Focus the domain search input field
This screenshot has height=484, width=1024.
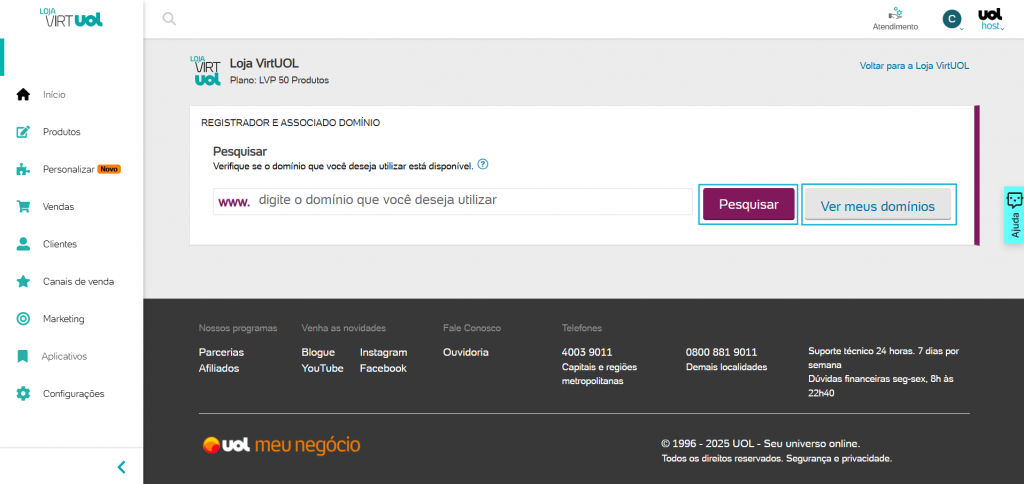pos(453,201)
